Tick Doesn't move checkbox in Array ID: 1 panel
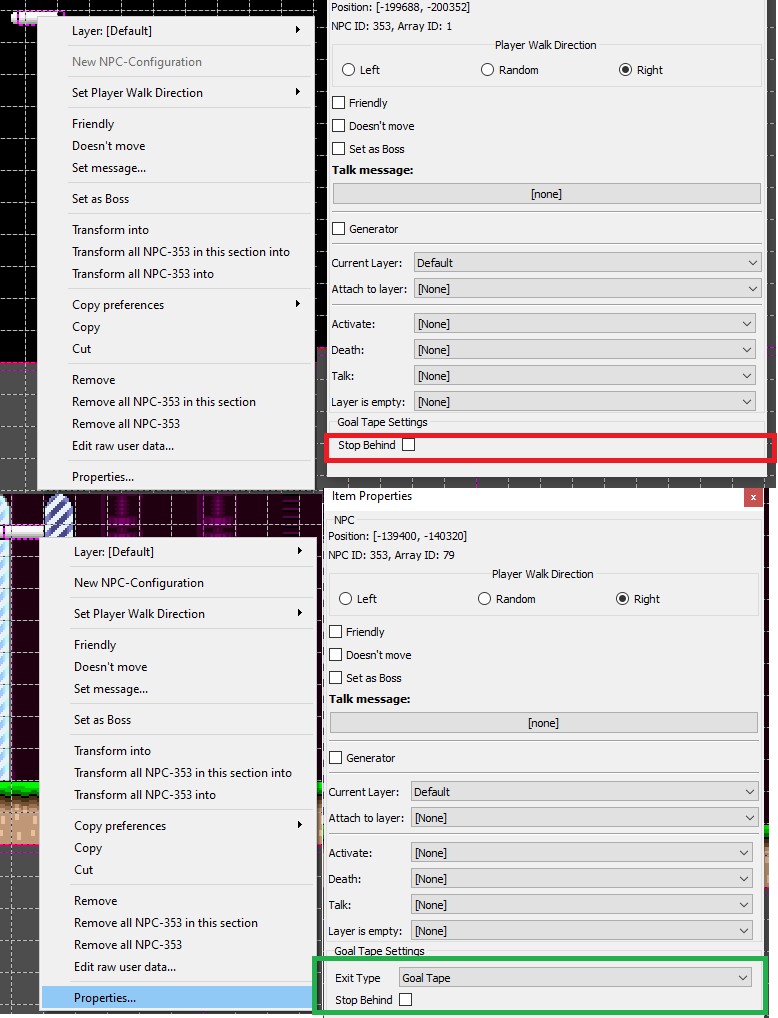Viewport: 778px width, 1018px height. click(x=338, y=125)
